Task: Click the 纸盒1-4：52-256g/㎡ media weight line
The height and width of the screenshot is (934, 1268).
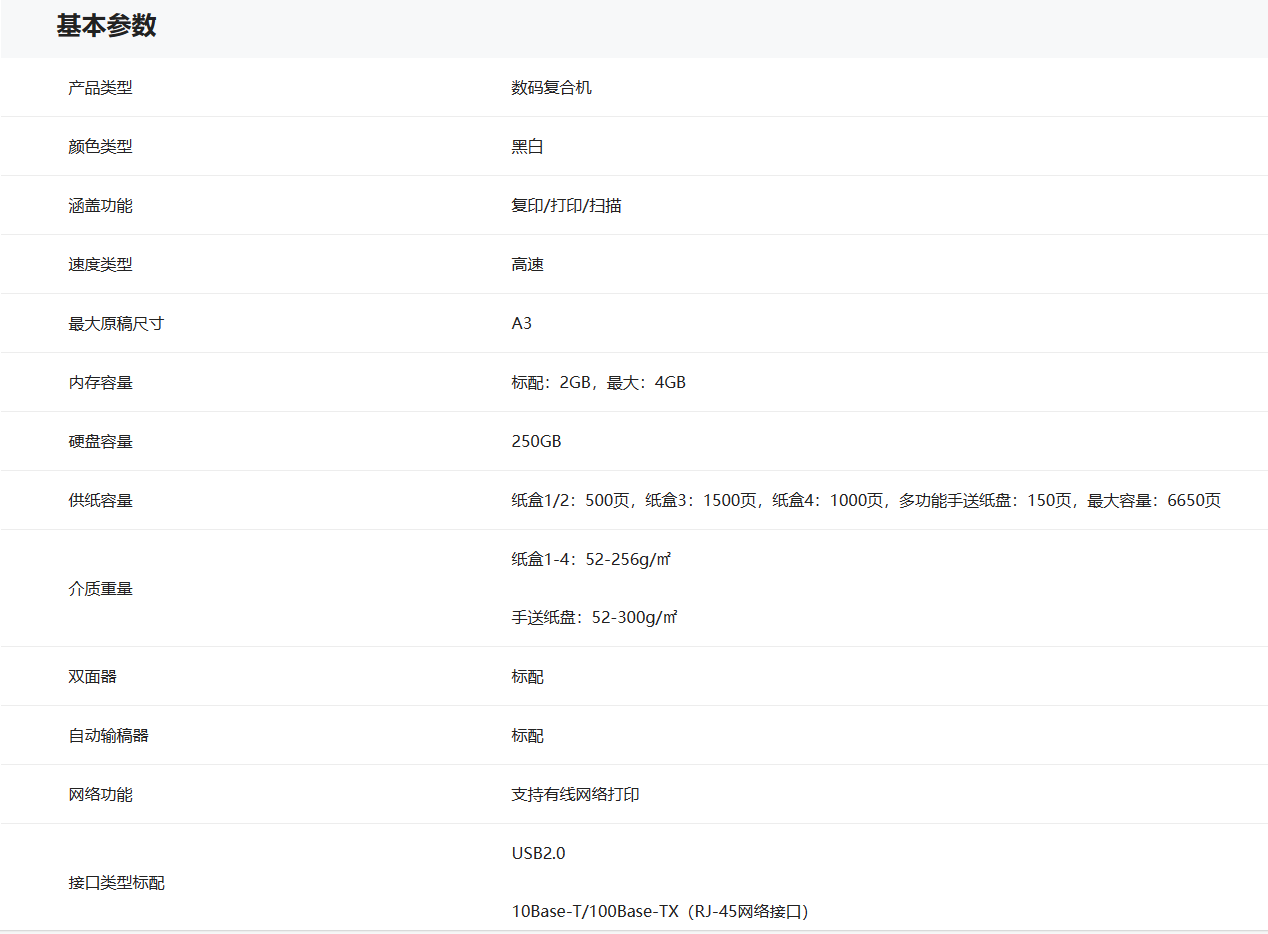Action: pyautogui.click(x=590, y=560)
